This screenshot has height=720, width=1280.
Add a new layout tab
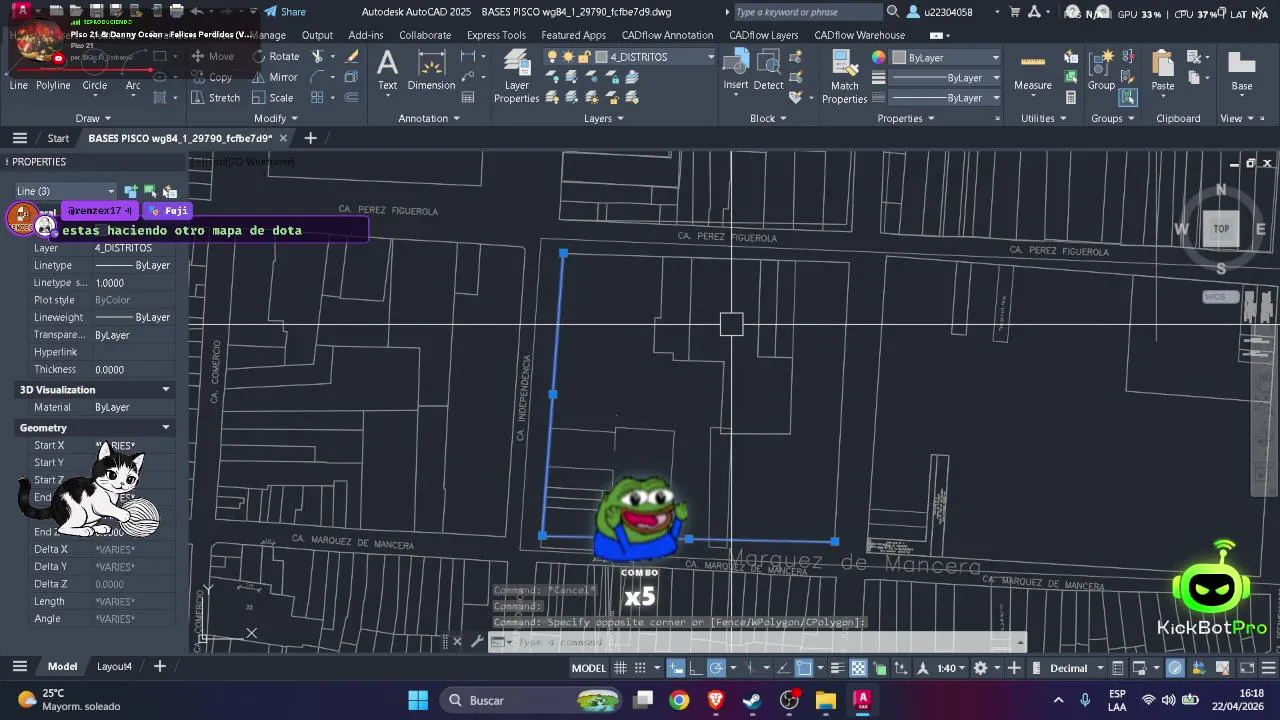(159, 666)
